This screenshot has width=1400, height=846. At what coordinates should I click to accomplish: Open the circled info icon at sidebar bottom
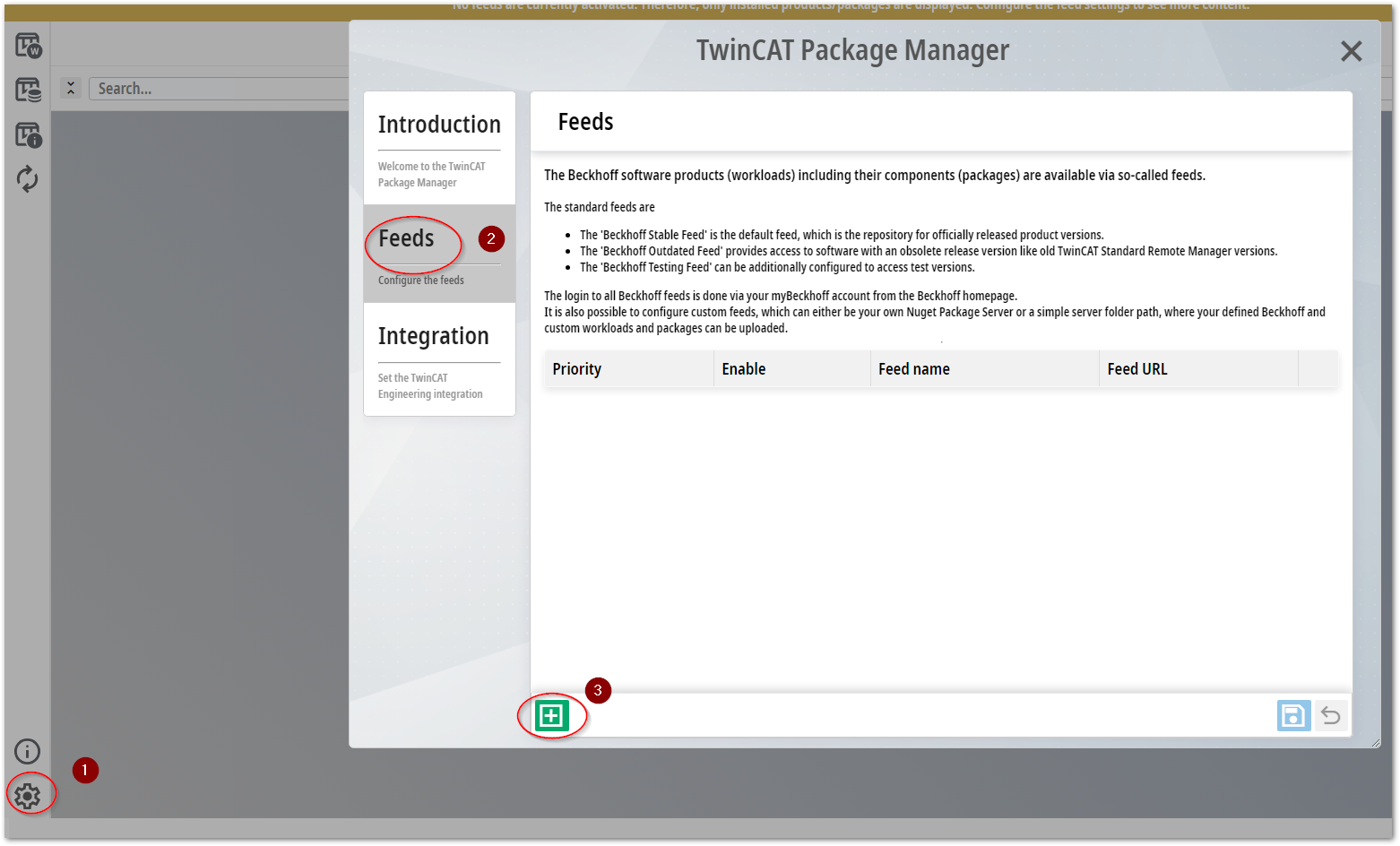click(28, 751)
